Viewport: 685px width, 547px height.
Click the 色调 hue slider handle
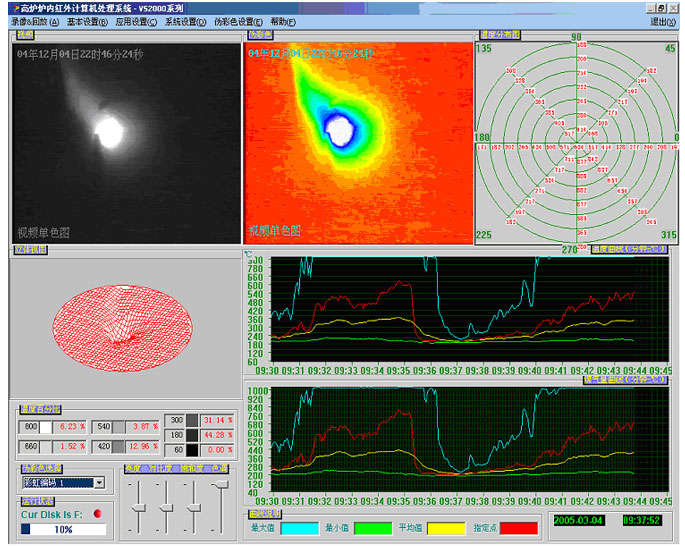point(220,485)
